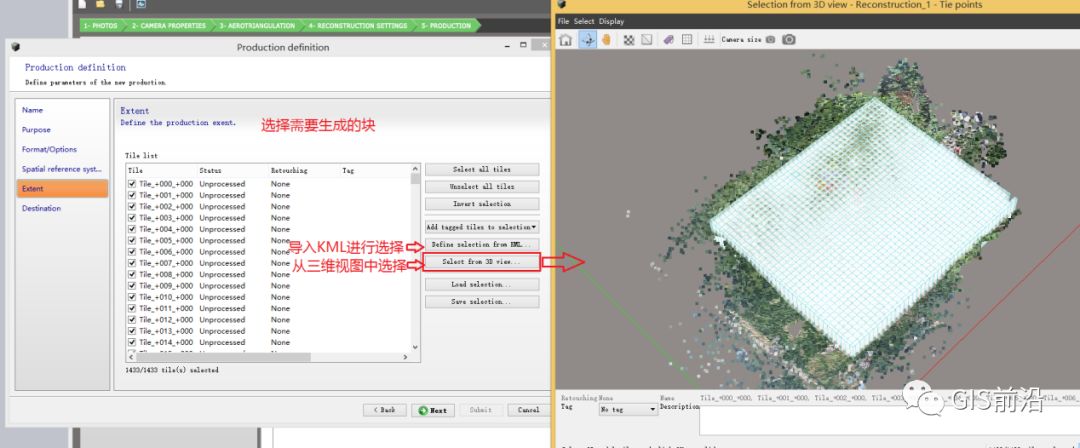Select row text Tile_+010_+000
Viewport: 1080px width, 448px height.
(166, 297)
